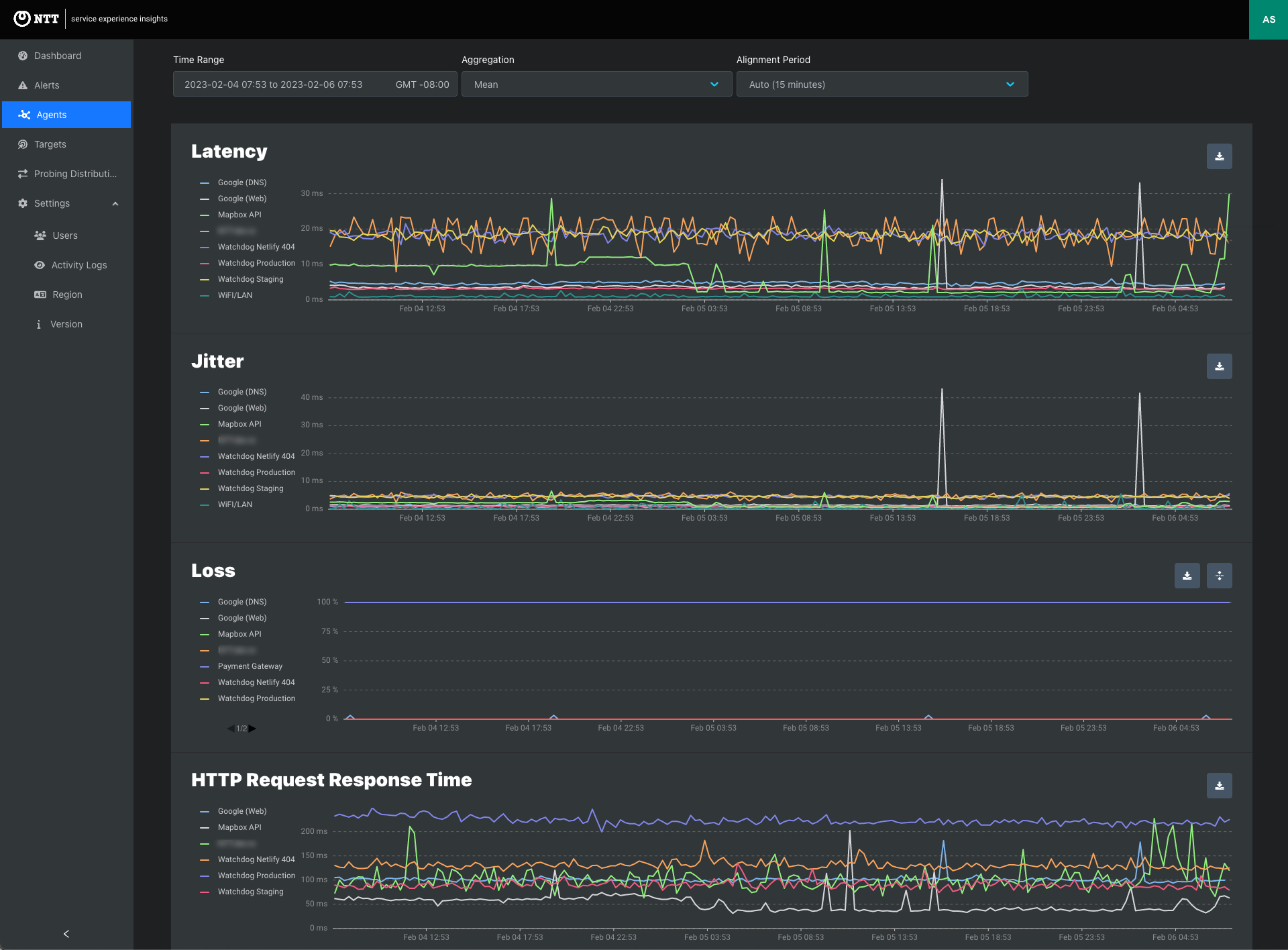Toggle Watchdog Netlify 404 in HTTP Response legend
The height and width of the screenshot is (950, 1288).
click(248, 859)
